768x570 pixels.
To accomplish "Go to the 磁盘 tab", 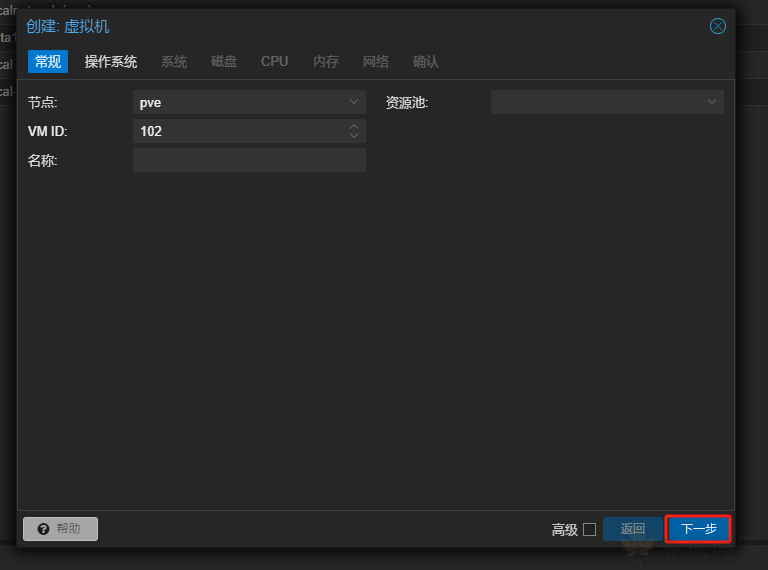I will (224, 62).
